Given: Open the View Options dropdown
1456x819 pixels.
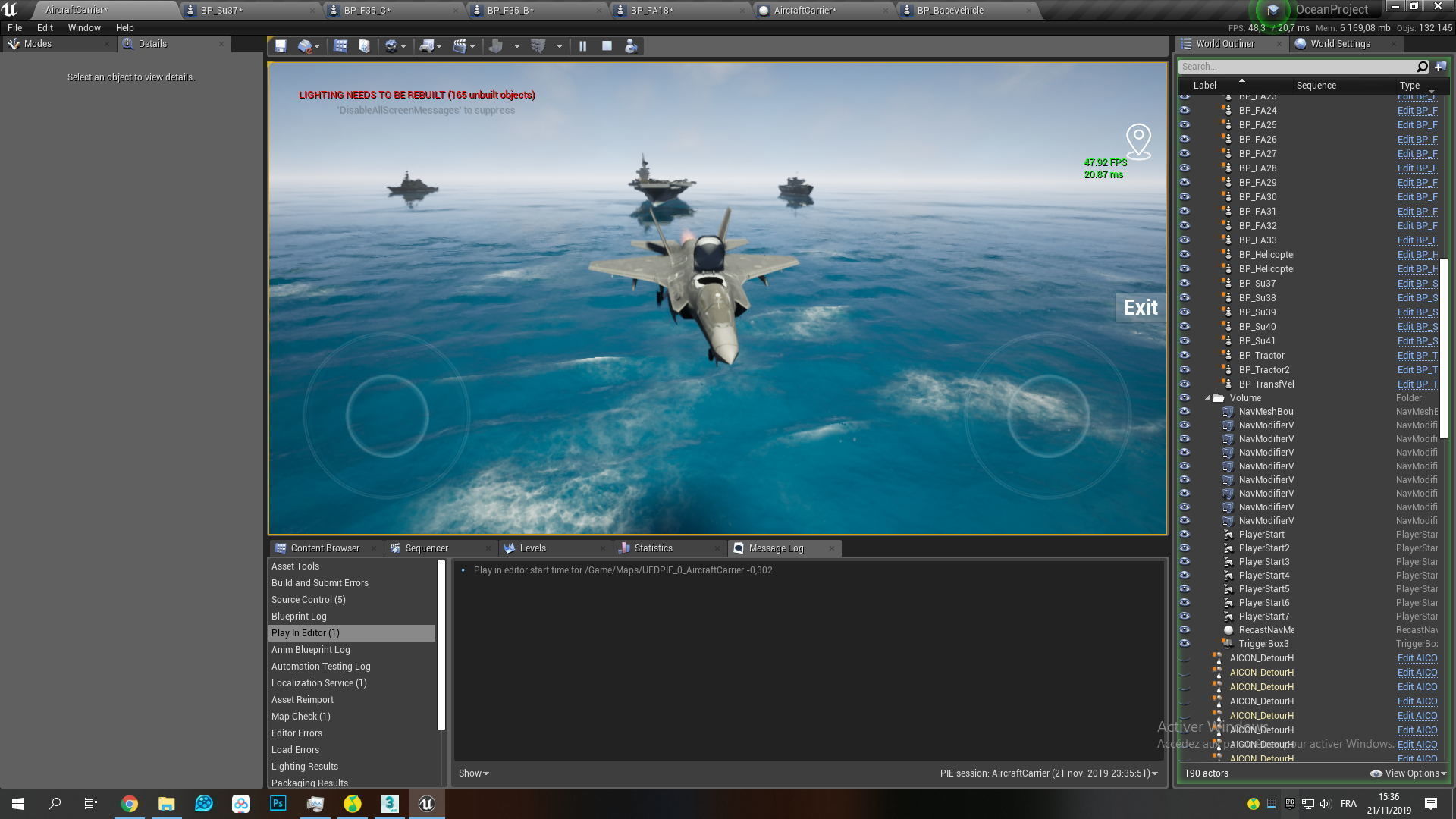Looking at the screenshot, I should point(1408,773).
